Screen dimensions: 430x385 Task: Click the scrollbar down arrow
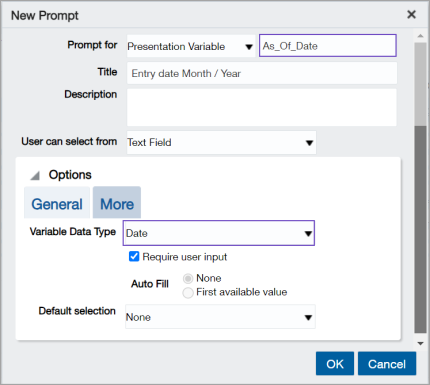(x=420, y=343)
